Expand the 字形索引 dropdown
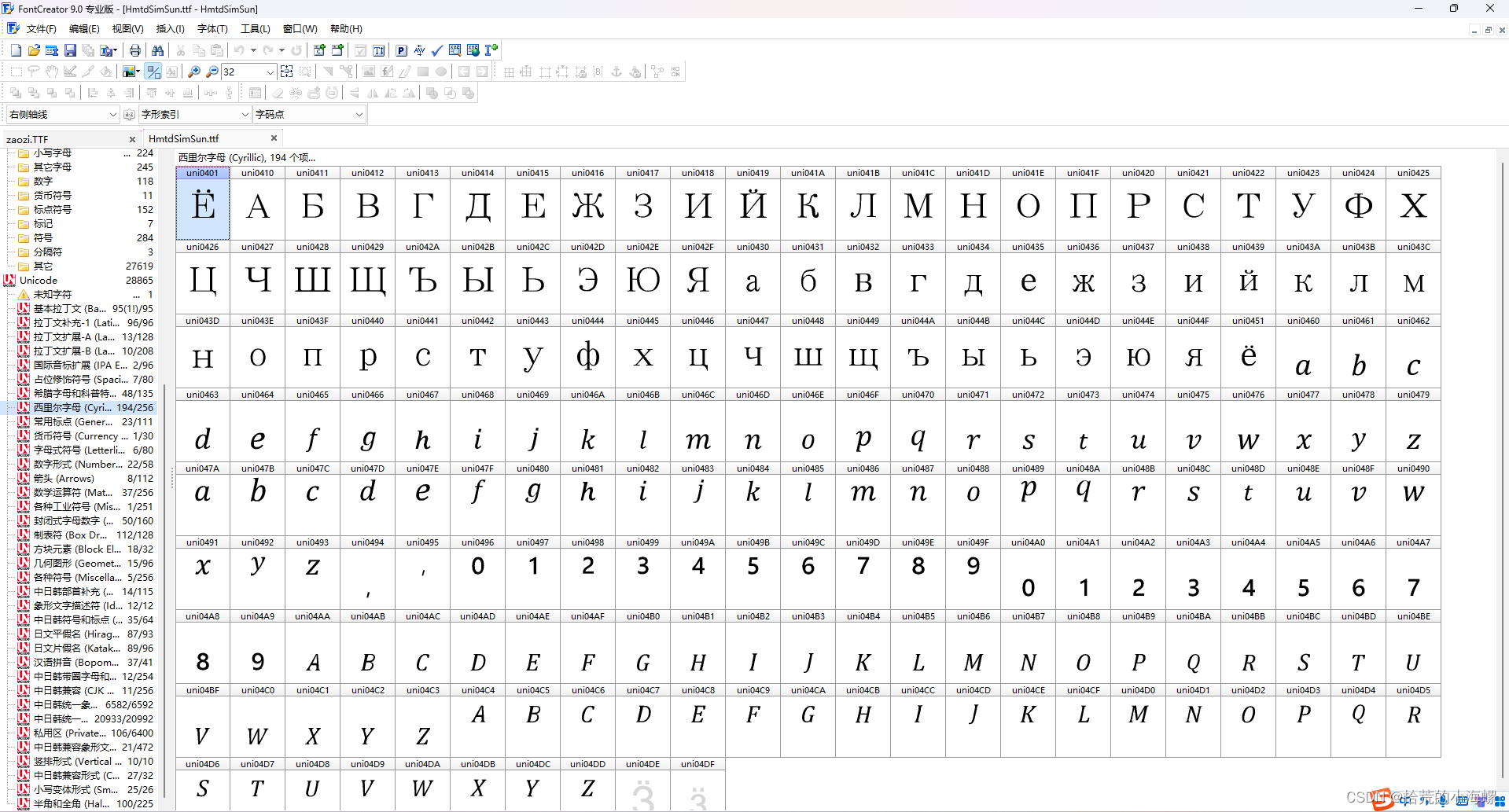Viewport: 1509px width, 812px height. coord(245,115)
